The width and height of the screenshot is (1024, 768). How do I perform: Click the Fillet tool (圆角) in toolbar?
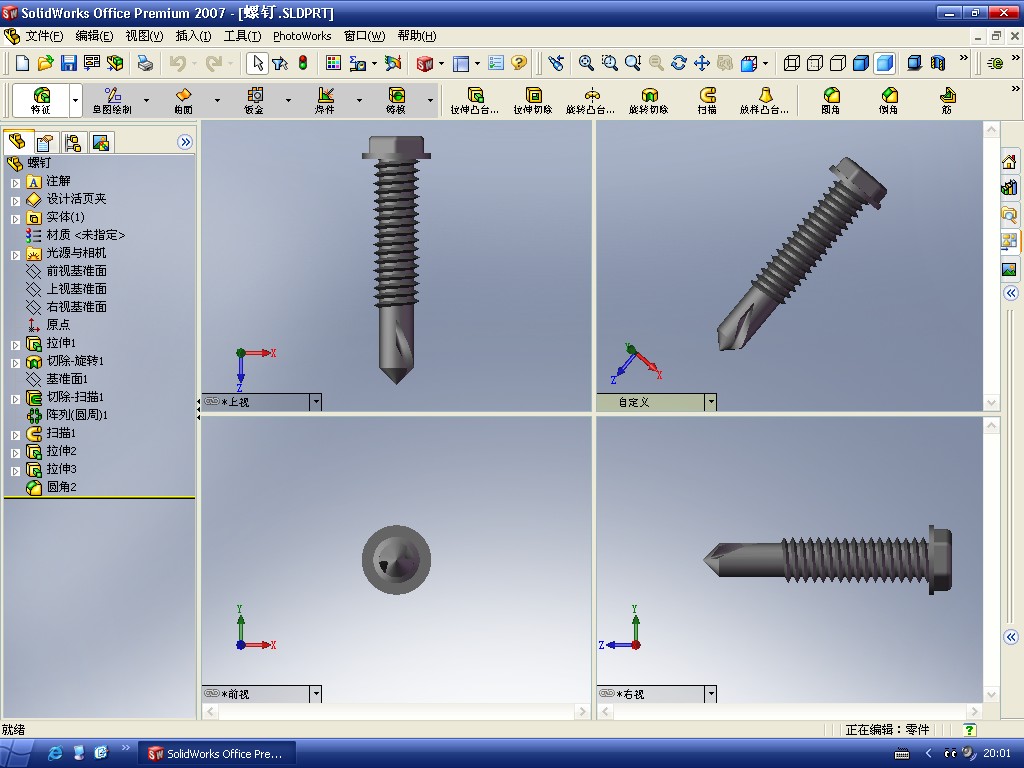(831, 101)
